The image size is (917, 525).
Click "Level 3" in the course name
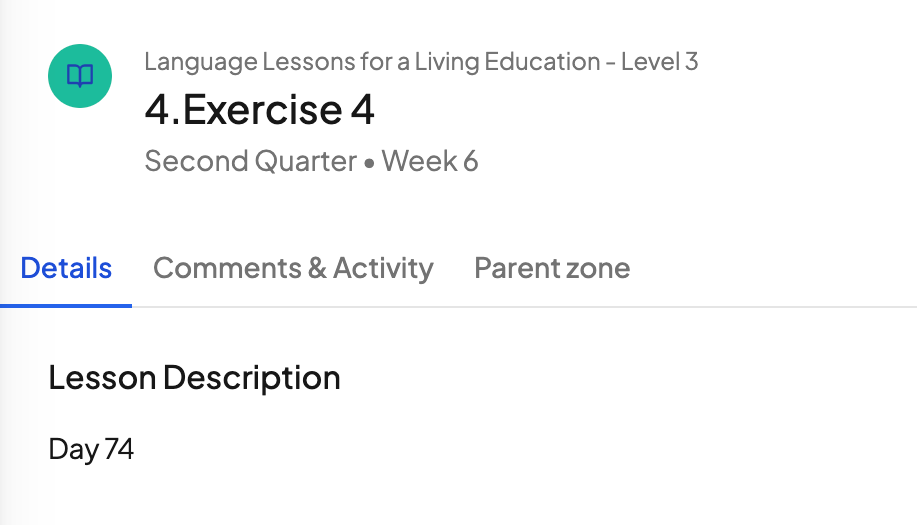660,62
